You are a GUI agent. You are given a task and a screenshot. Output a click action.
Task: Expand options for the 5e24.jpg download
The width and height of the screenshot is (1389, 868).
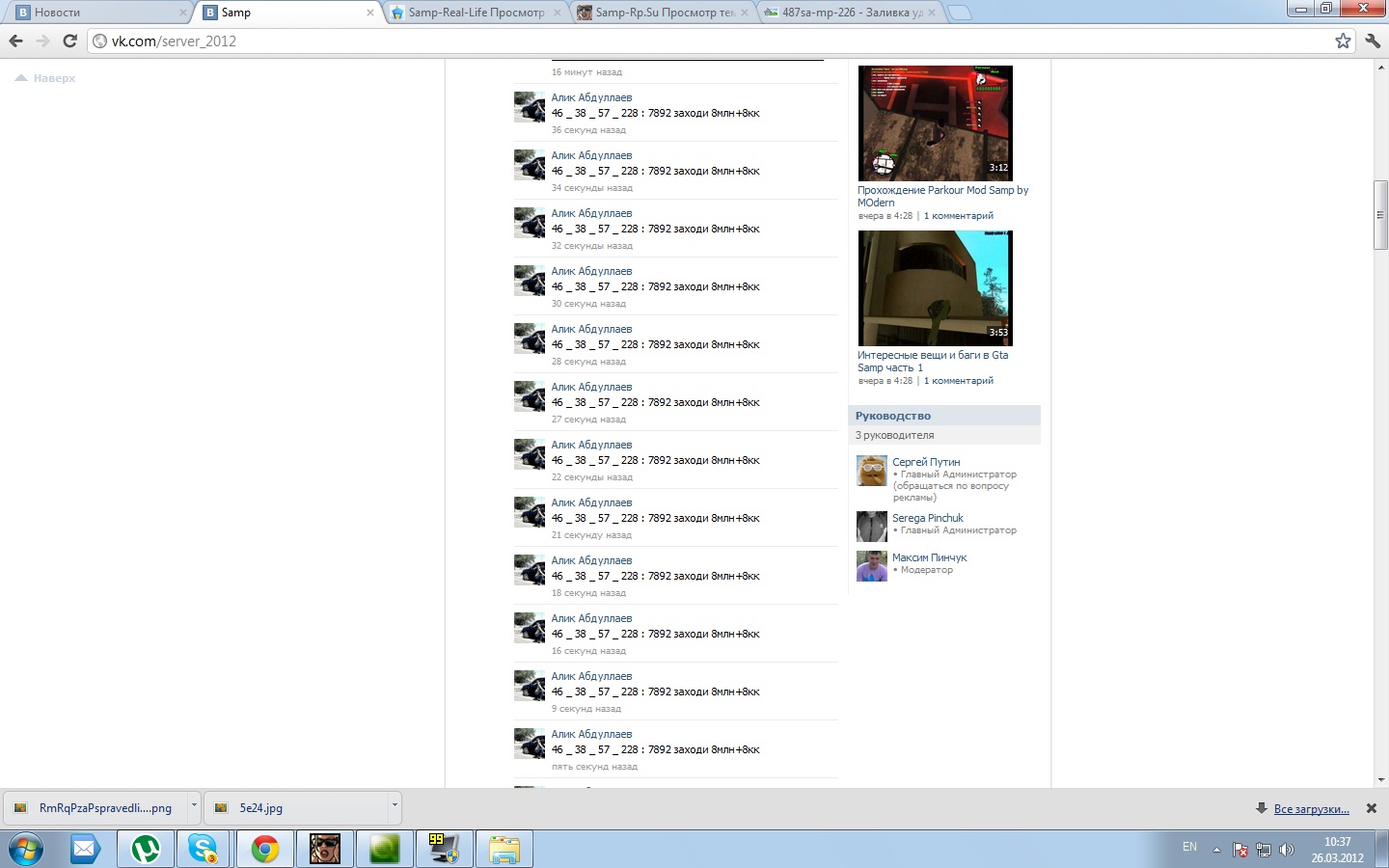tap(394, 805)
